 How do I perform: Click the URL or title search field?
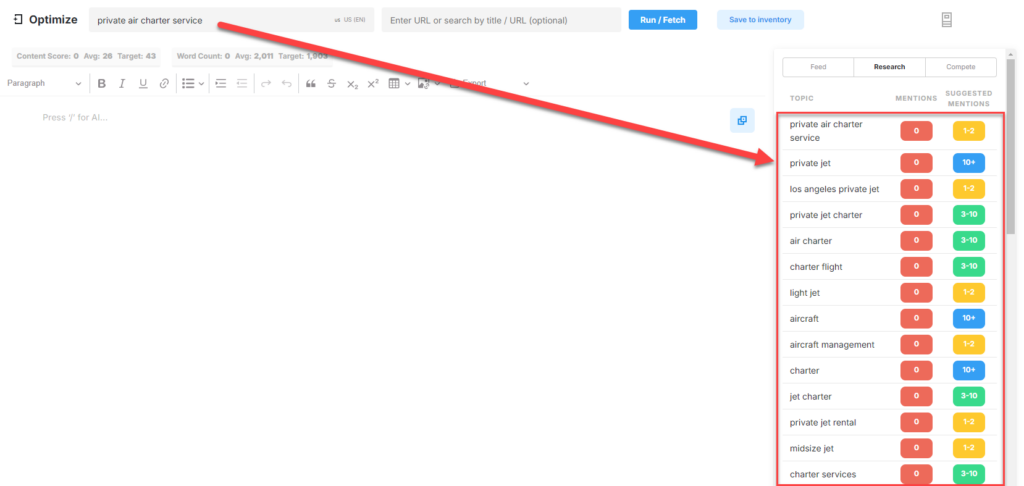501,20
